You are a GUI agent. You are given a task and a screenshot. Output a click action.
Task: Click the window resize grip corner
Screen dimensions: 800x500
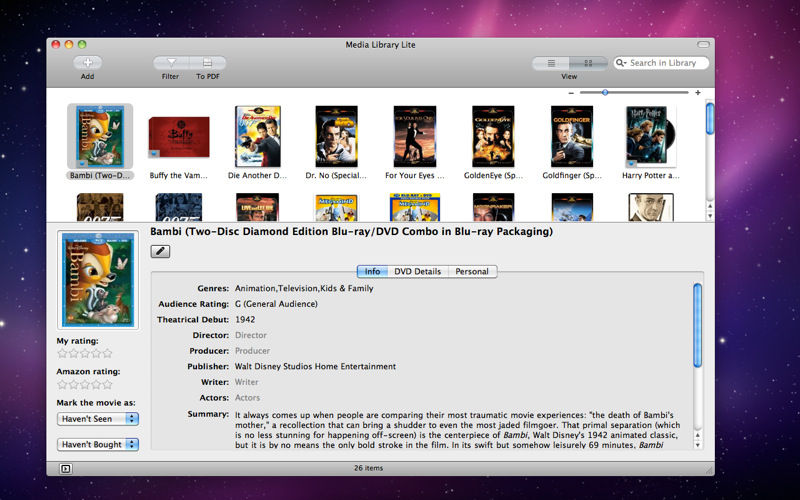pos(709,469)
